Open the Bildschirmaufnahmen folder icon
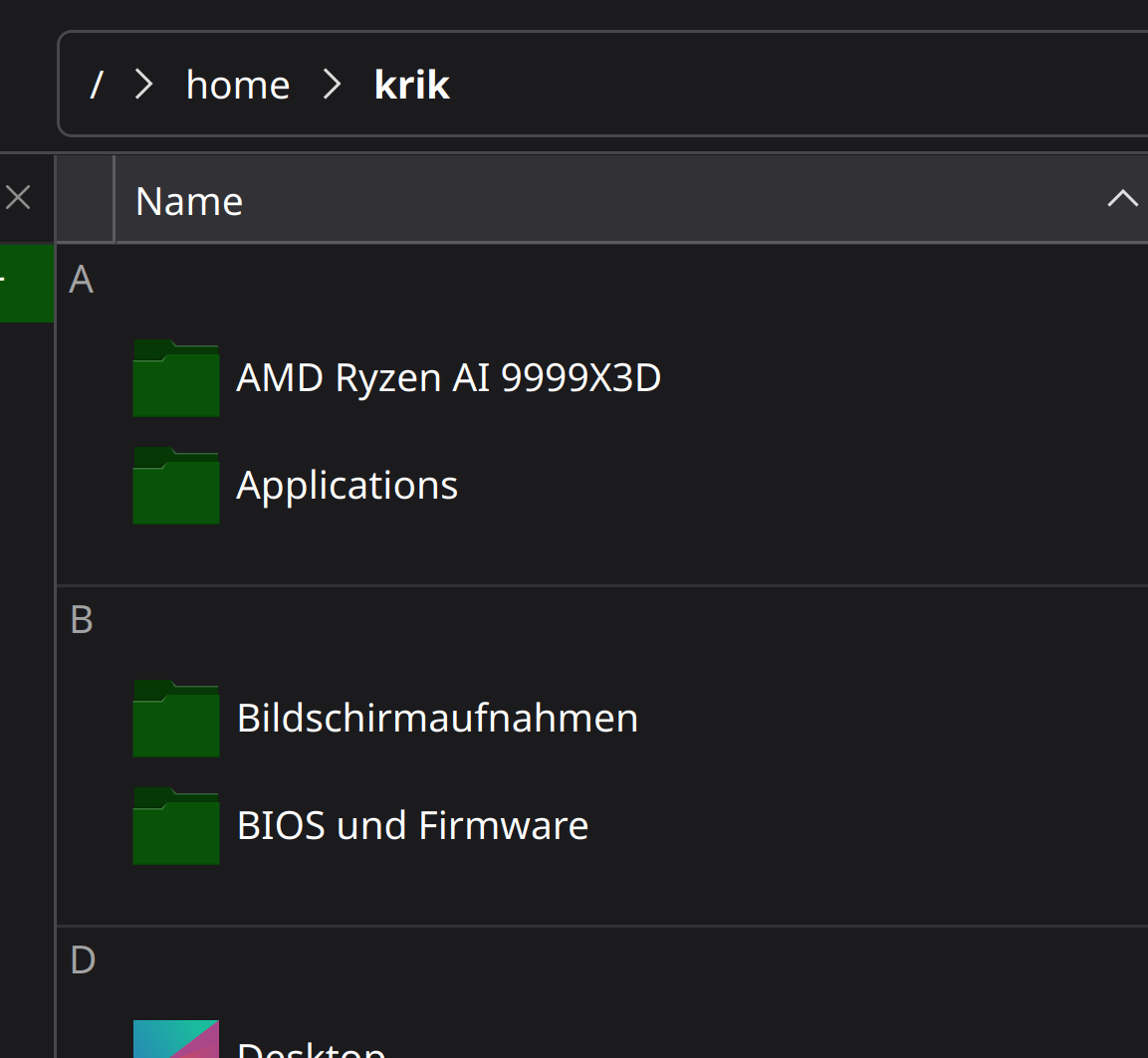The image size is (1148, 1058). click(175, 719)
